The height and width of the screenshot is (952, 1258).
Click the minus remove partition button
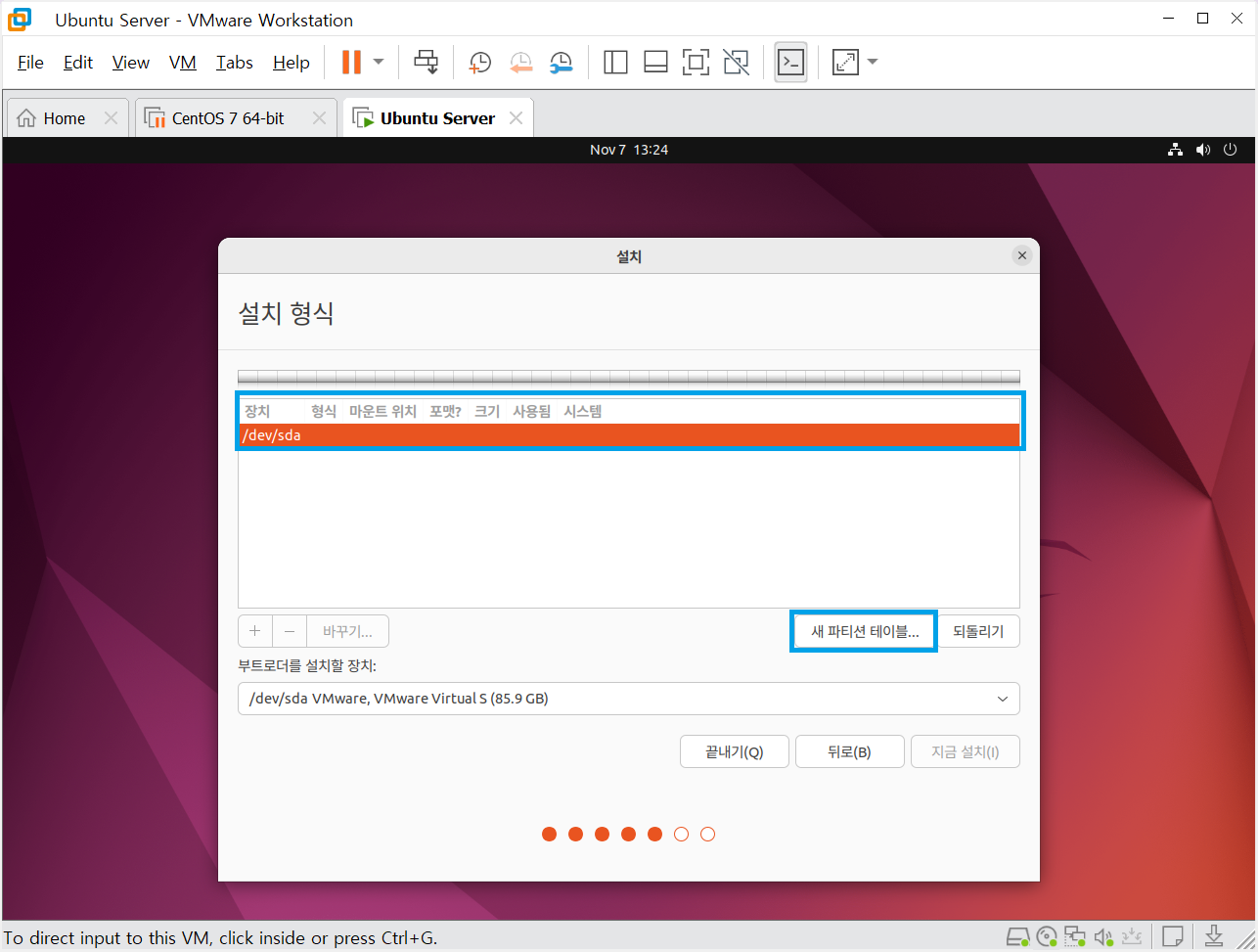[290, 631]
